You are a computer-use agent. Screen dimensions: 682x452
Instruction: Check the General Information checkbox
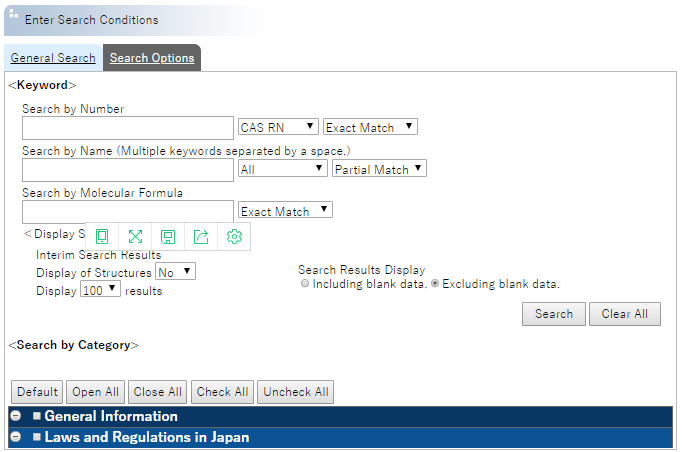point(37,417)
